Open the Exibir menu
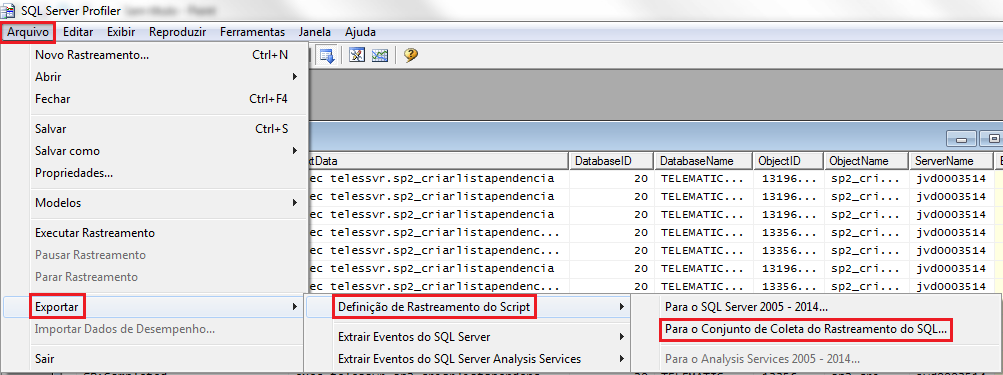Viewport: 1003px width, 375px height. (121, 32)
